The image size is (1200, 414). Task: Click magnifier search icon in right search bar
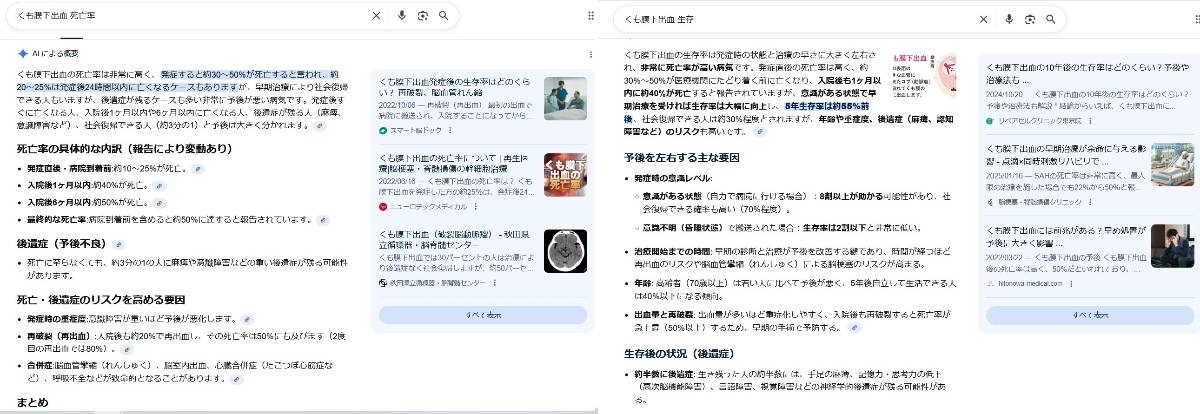click(x=1050, y=19)
